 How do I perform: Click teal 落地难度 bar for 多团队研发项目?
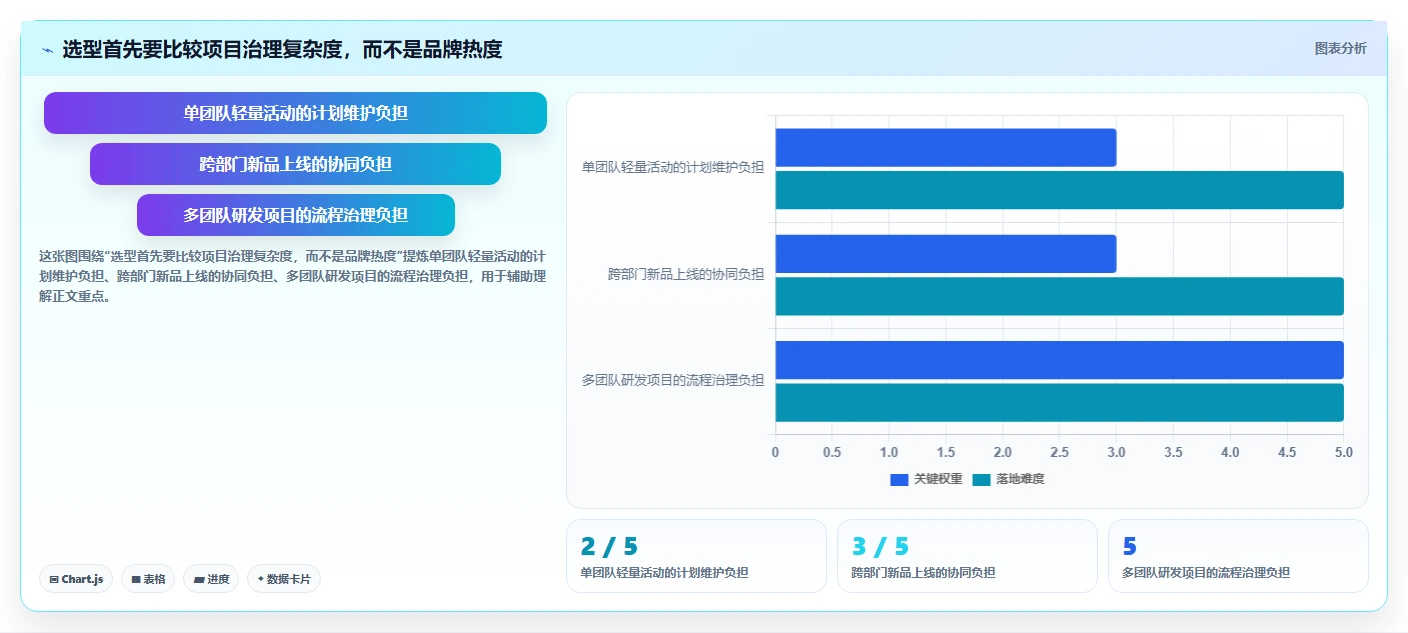pyautogui.click(x=1059, y=402)
